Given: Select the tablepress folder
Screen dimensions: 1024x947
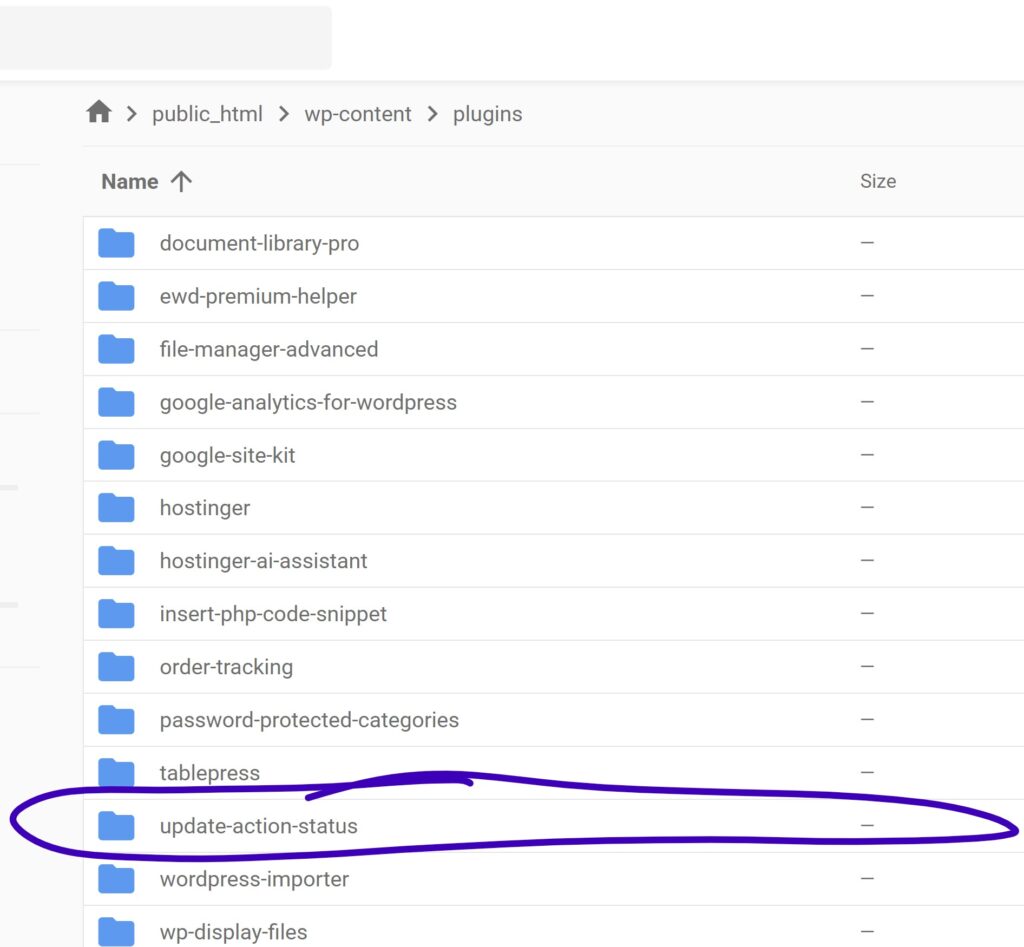Looking at the screenshot, I should 209,773.
